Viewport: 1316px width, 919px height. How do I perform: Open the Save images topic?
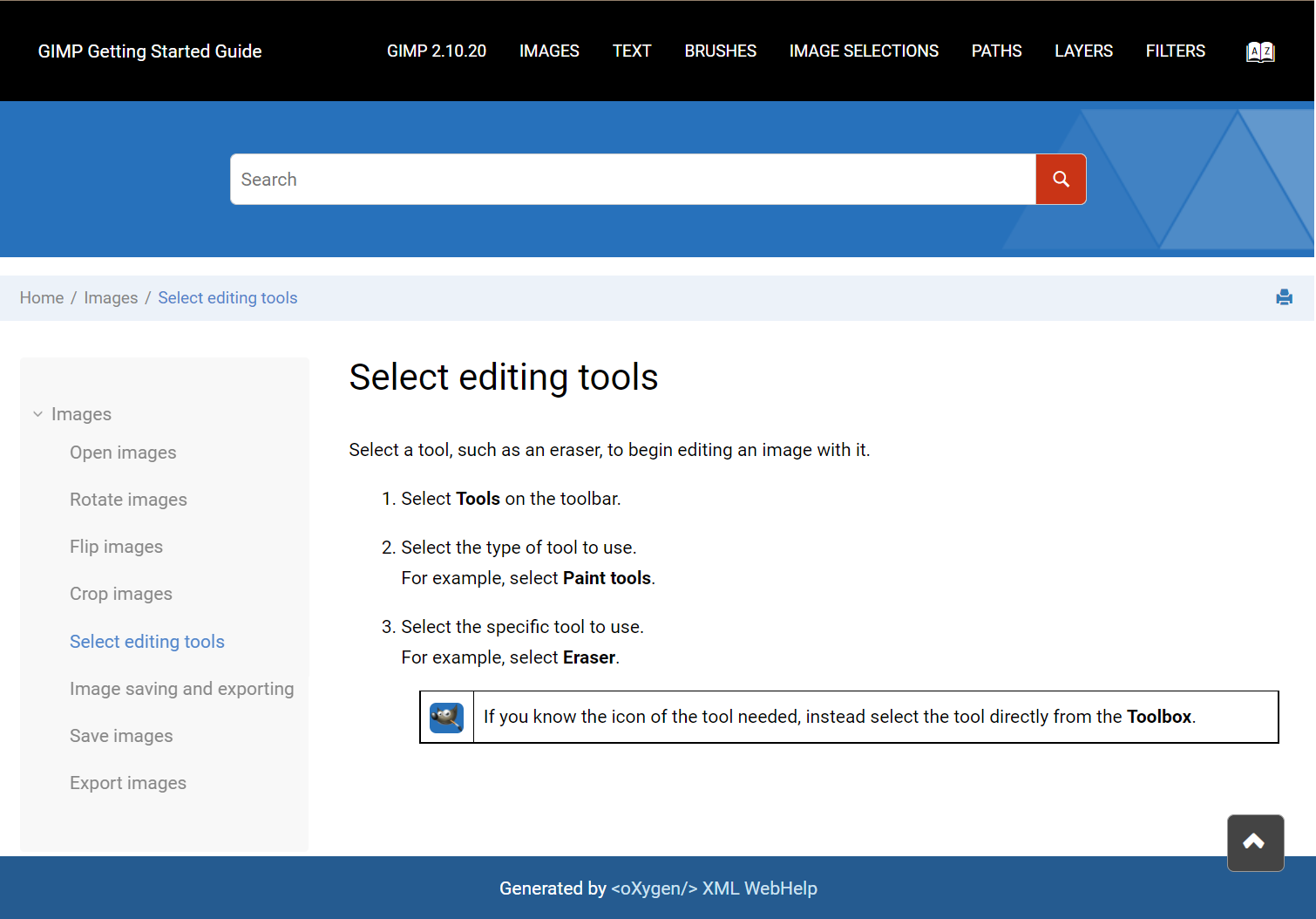pos(121,736)
